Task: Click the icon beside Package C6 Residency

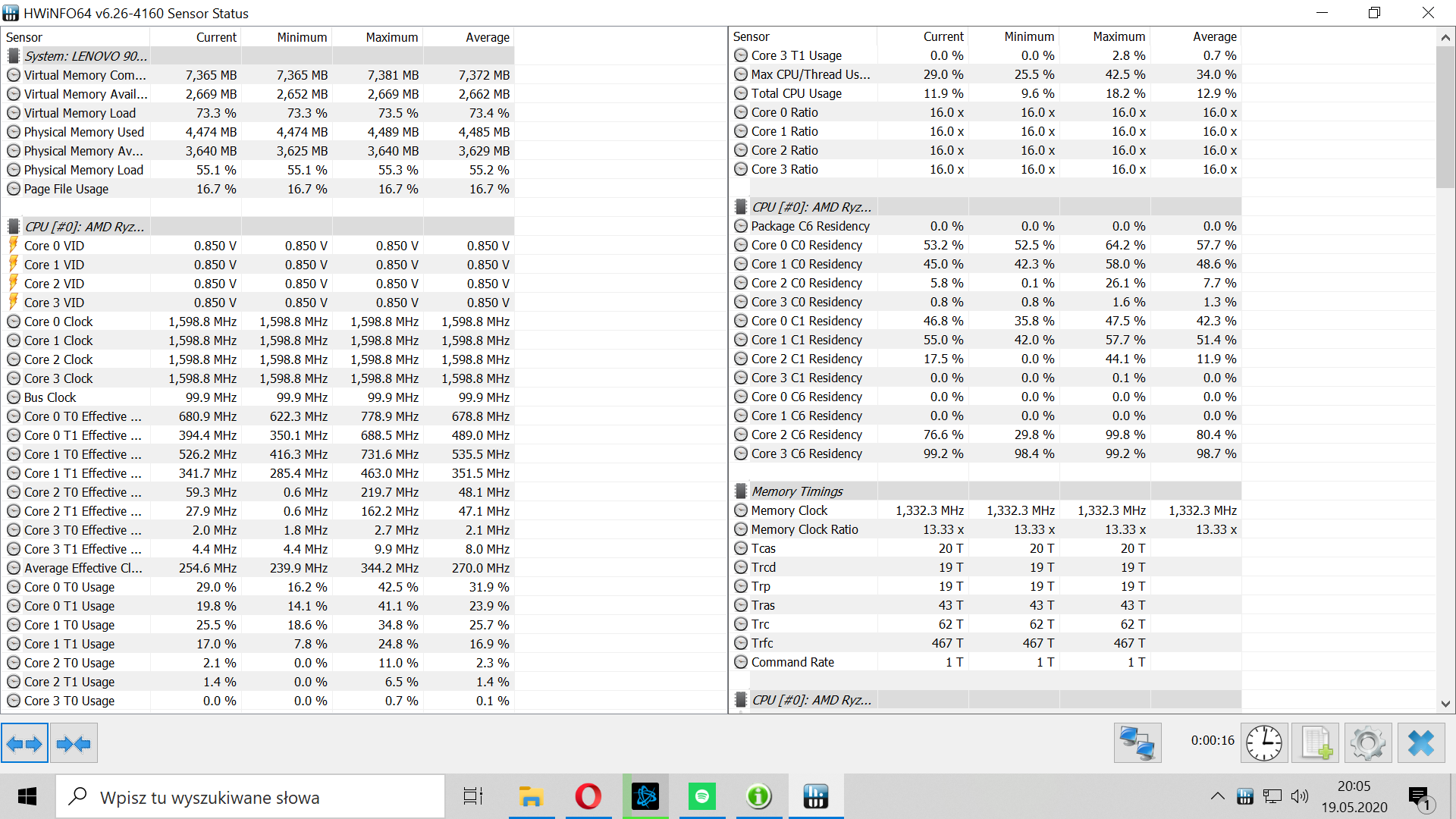Action: pos(741,226)
